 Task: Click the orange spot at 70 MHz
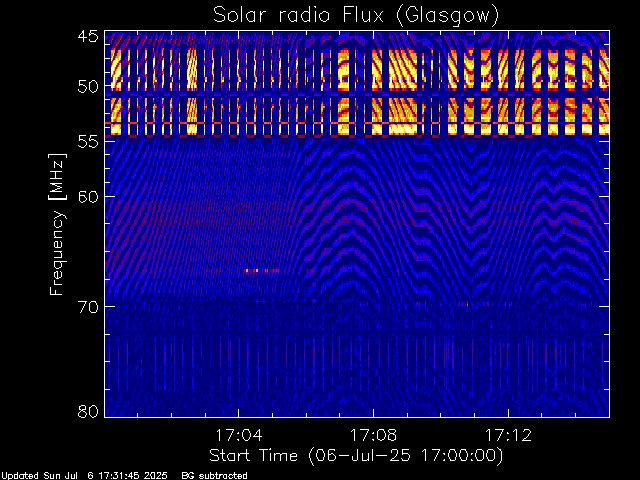tap(467, 304)
